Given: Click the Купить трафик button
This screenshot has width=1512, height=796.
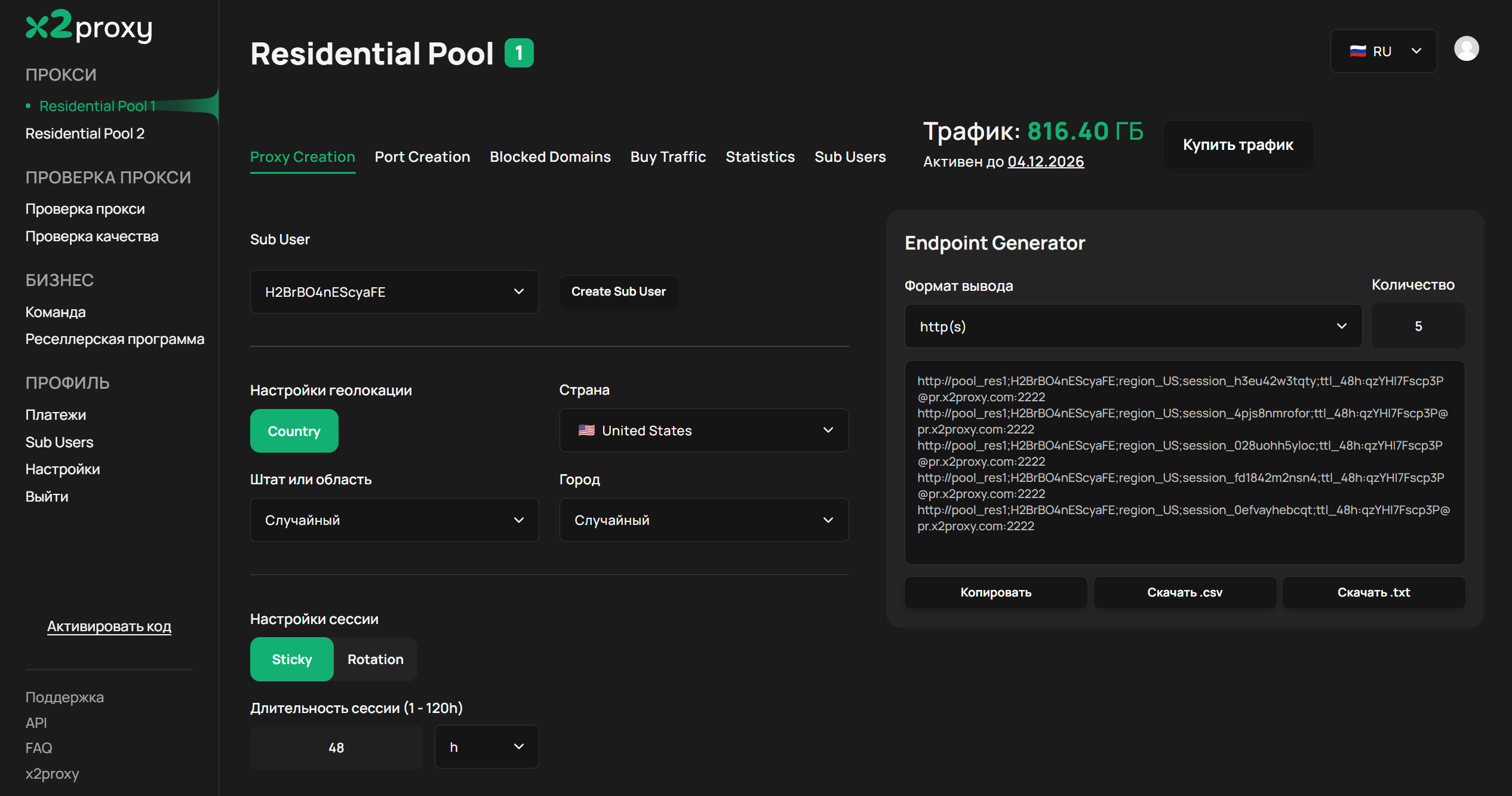Looking at the screenshot, I should (x=1238, y=145).
